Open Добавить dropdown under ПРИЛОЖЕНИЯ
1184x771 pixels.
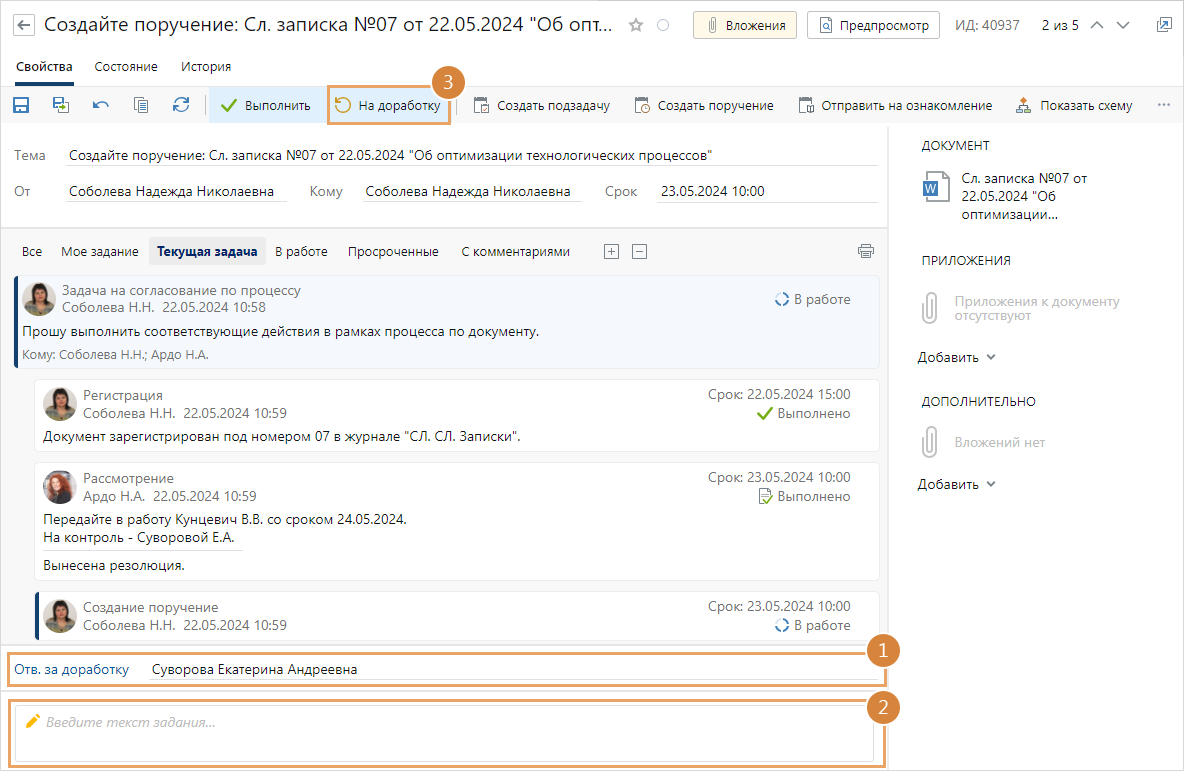click(957, 357)
